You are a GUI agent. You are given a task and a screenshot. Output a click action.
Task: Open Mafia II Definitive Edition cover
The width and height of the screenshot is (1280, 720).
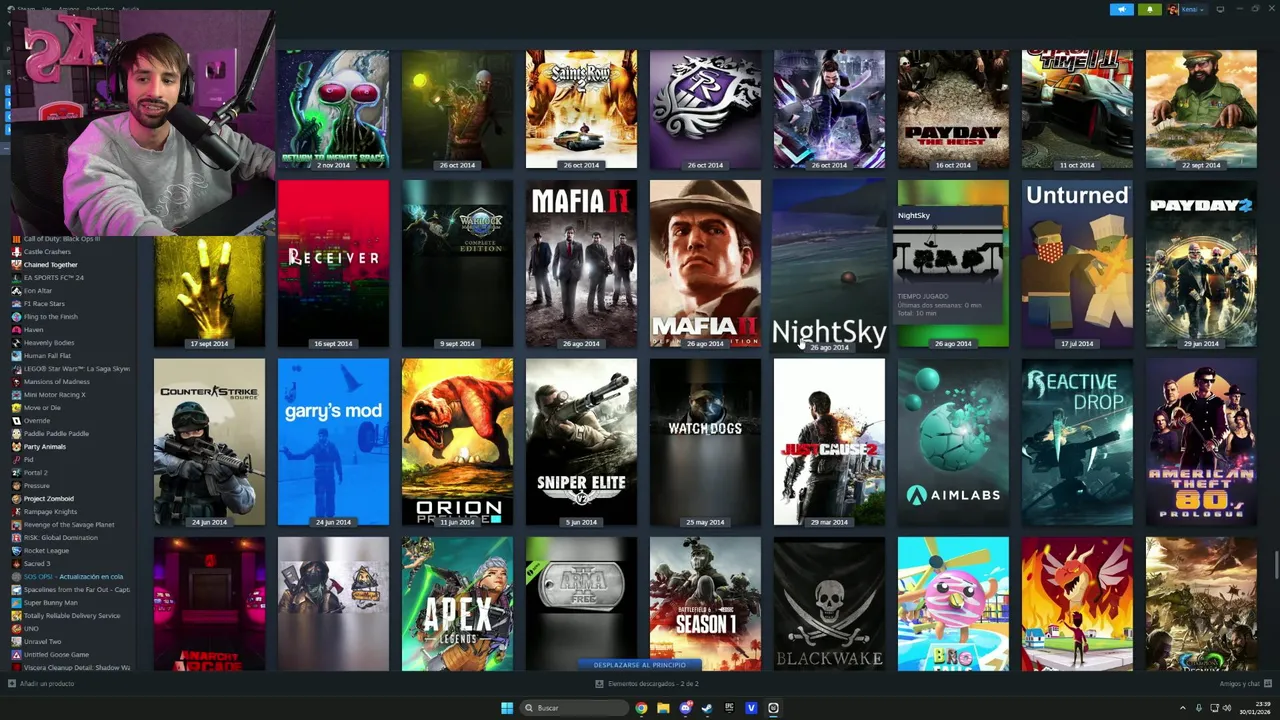coord(705,263)
